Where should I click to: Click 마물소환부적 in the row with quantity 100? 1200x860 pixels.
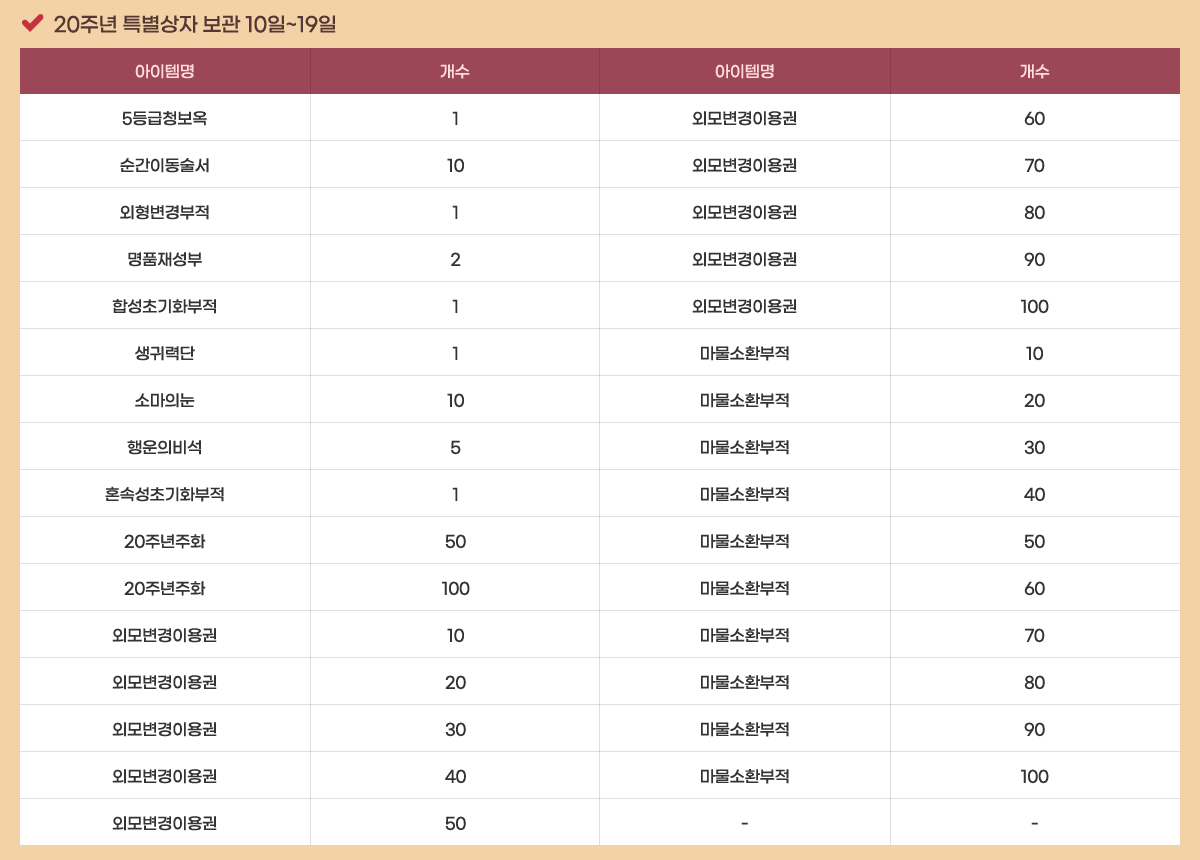pos(745,776)
